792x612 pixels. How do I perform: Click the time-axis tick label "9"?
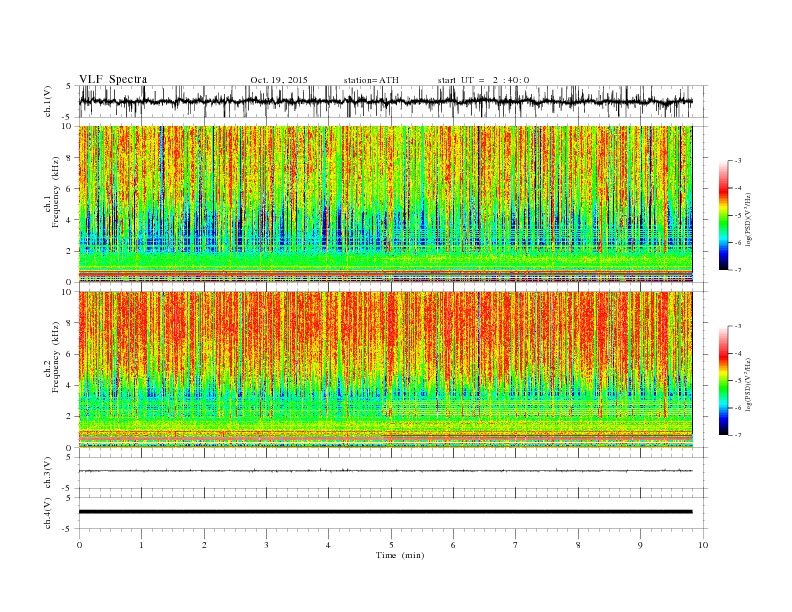[640, 545]
